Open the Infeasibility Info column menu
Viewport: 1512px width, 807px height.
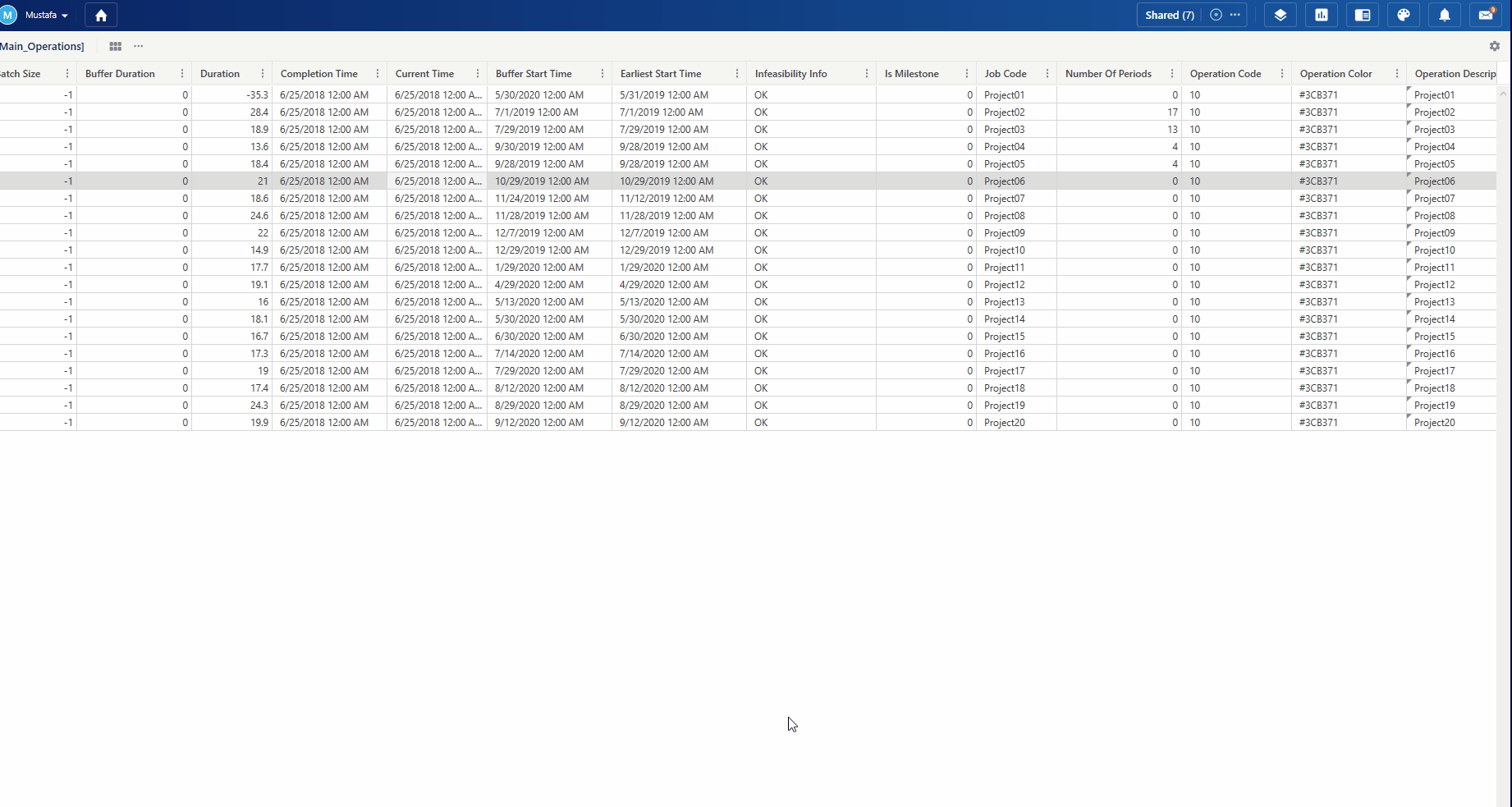pyautogui.click(x=866, y=74)
